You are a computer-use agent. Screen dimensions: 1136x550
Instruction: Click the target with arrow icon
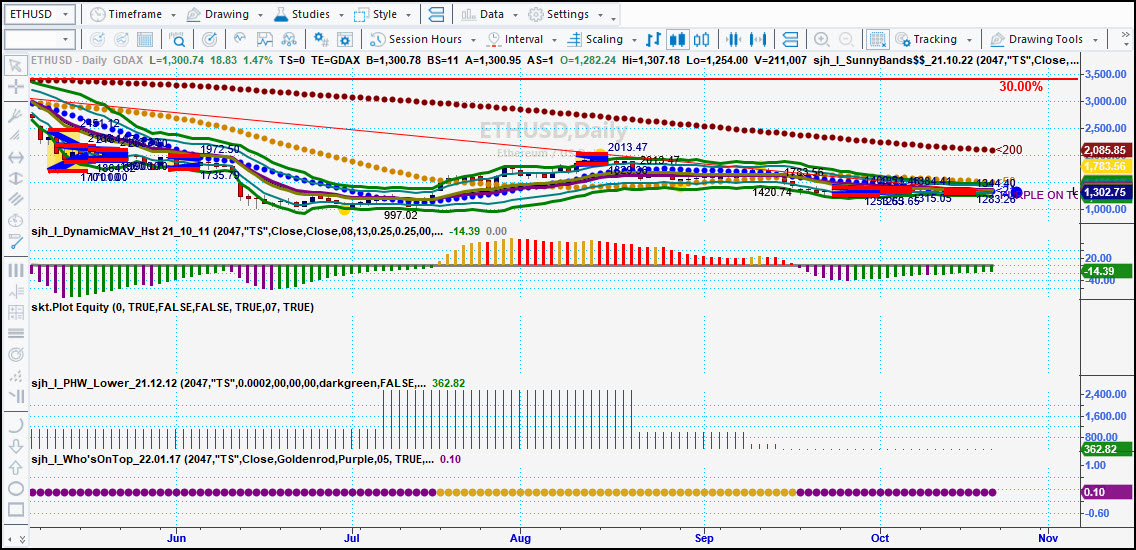pos(209,39)
